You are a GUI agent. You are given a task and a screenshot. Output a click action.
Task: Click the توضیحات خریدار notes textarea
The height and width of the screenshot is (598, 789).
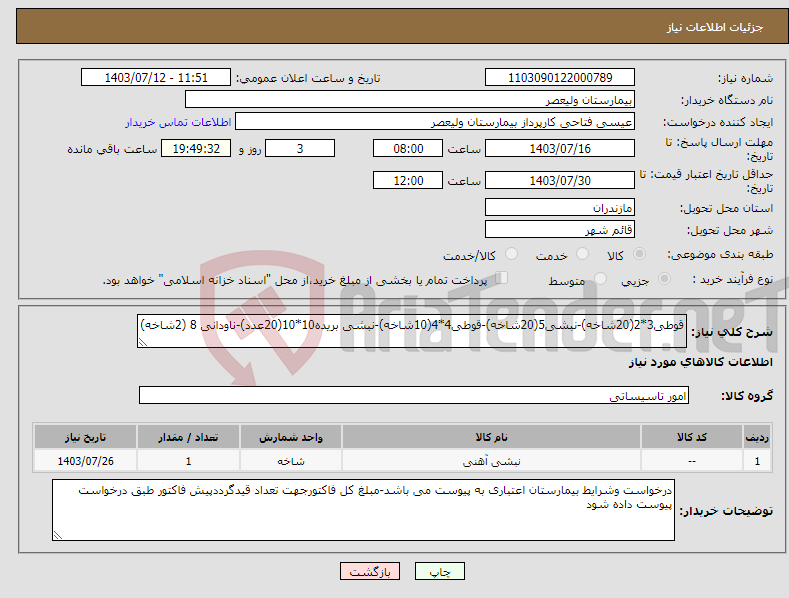click(363, 510)
